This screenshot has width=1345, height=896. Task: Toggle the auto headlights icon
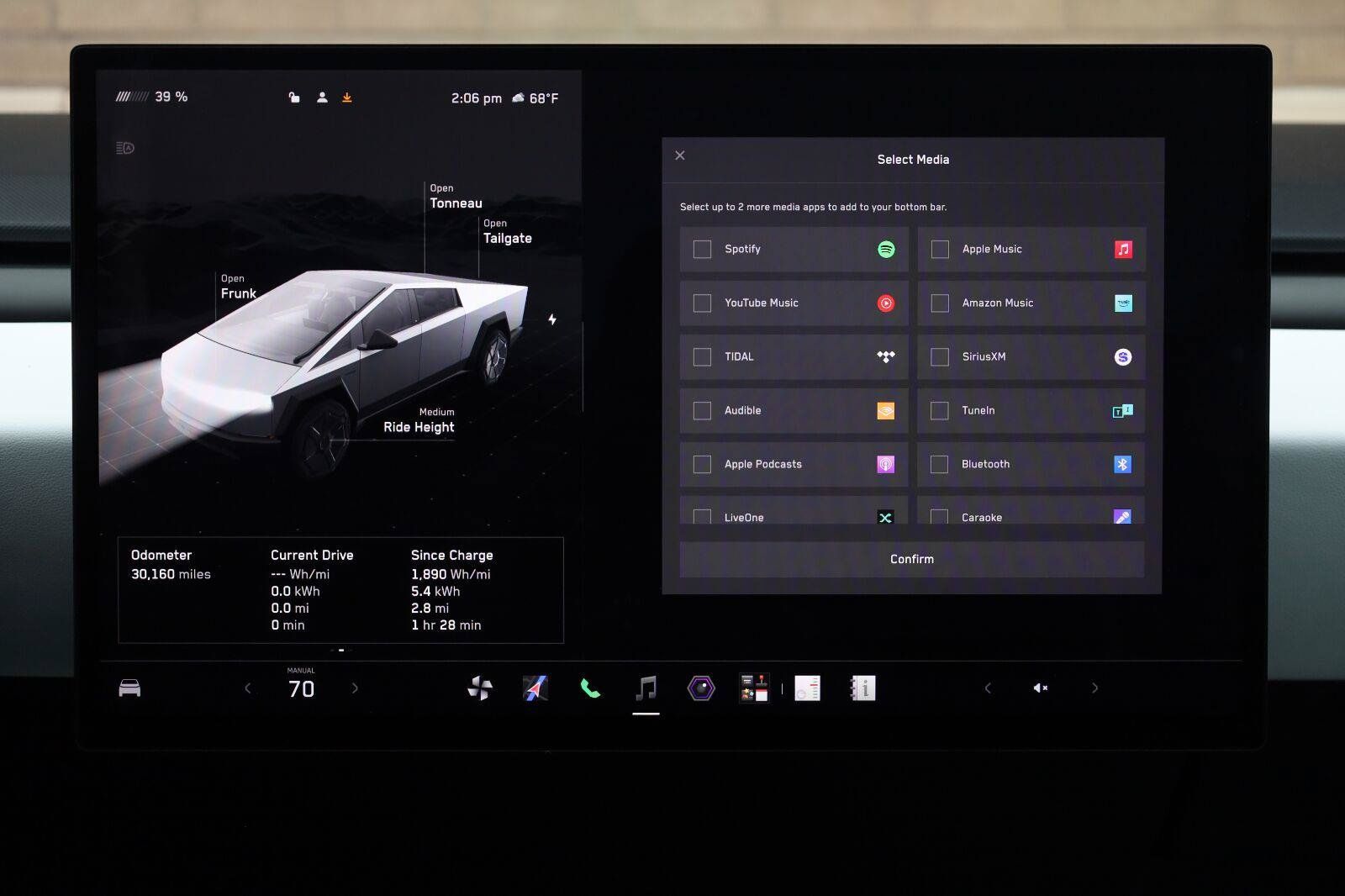(125, 148)
